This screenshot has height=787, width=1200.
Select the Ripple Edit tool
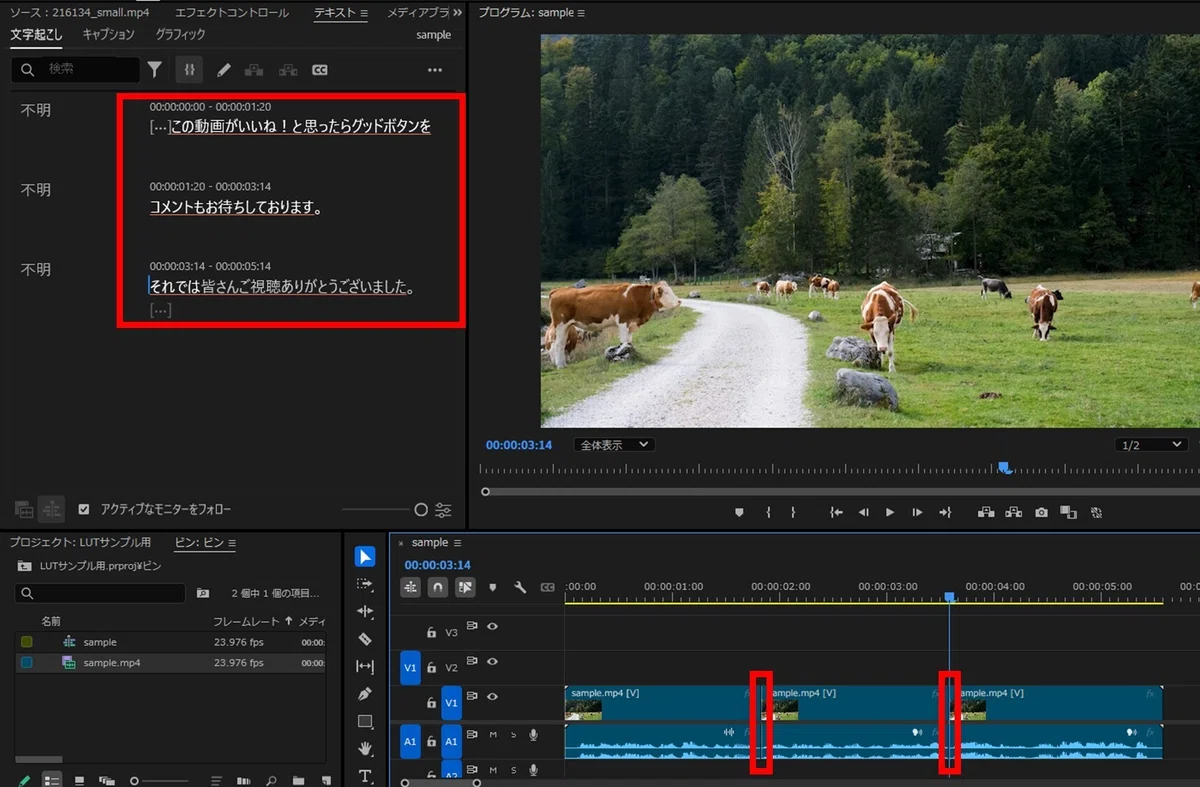point(365,611)
